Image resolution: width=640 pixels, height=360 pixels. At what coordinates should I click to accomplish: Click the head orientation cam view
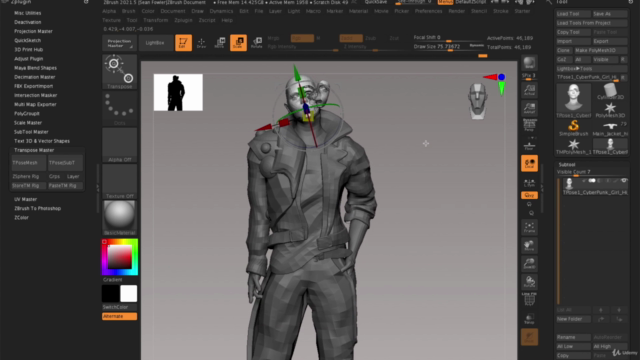tap(477, 101)
